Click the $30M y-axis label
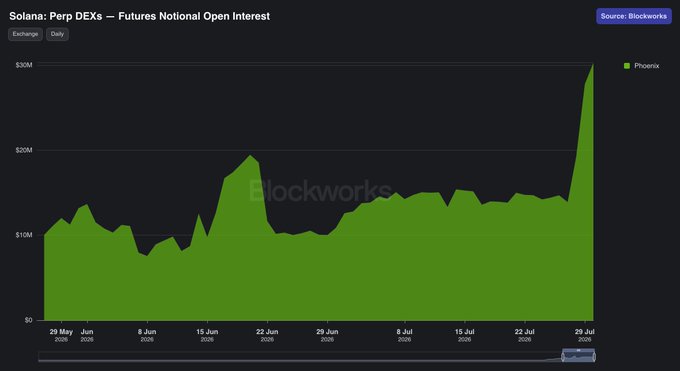680x371 pixels. pyautogui.click(x=24, y=65)
